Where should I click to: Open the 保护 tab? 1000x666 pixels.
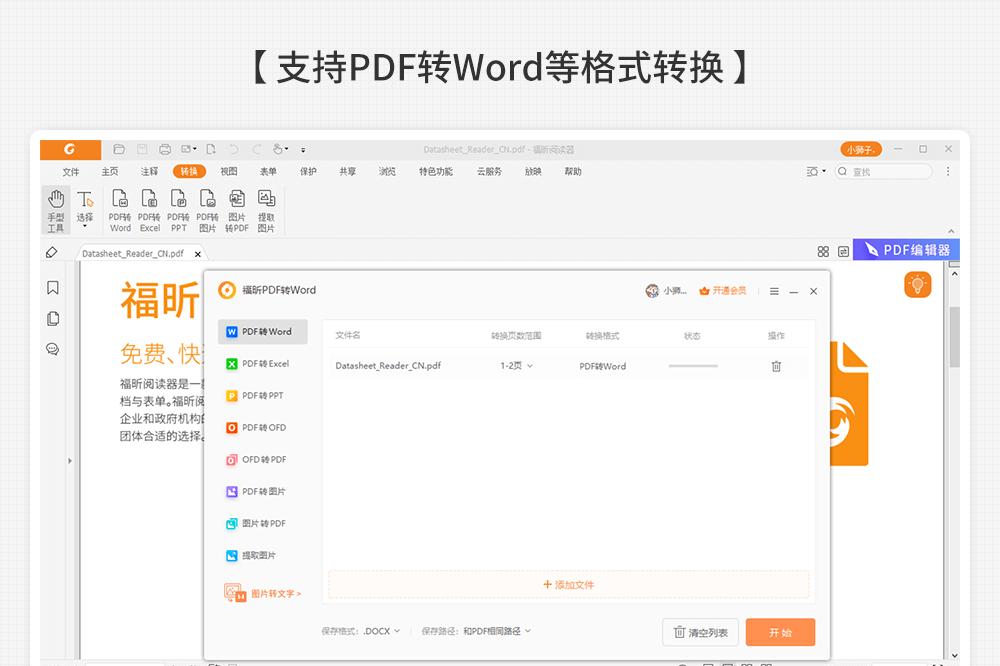(308, 172)
